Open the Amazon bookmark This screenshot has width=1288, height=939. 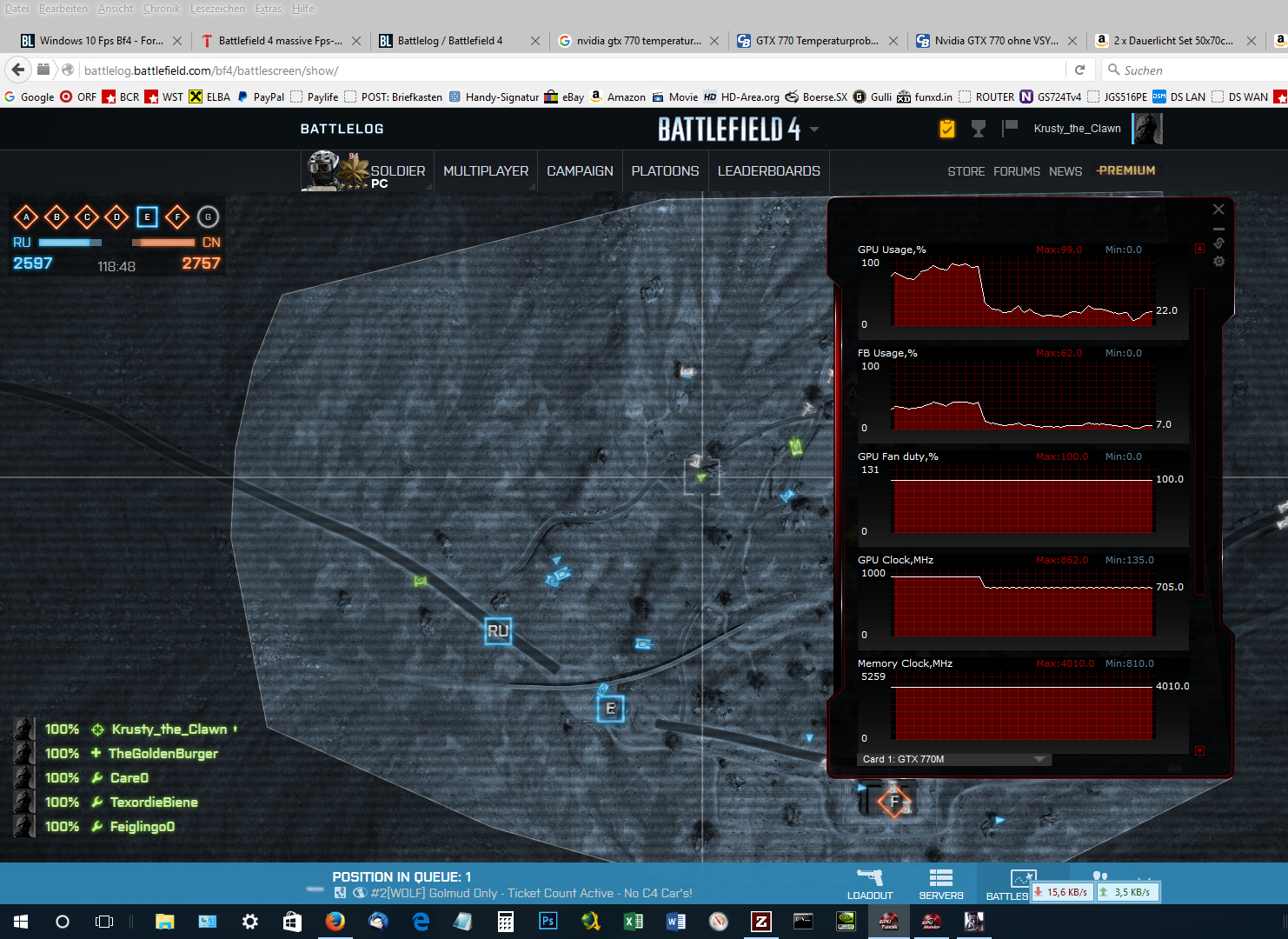pyautogui.click(x=618, y=97)
